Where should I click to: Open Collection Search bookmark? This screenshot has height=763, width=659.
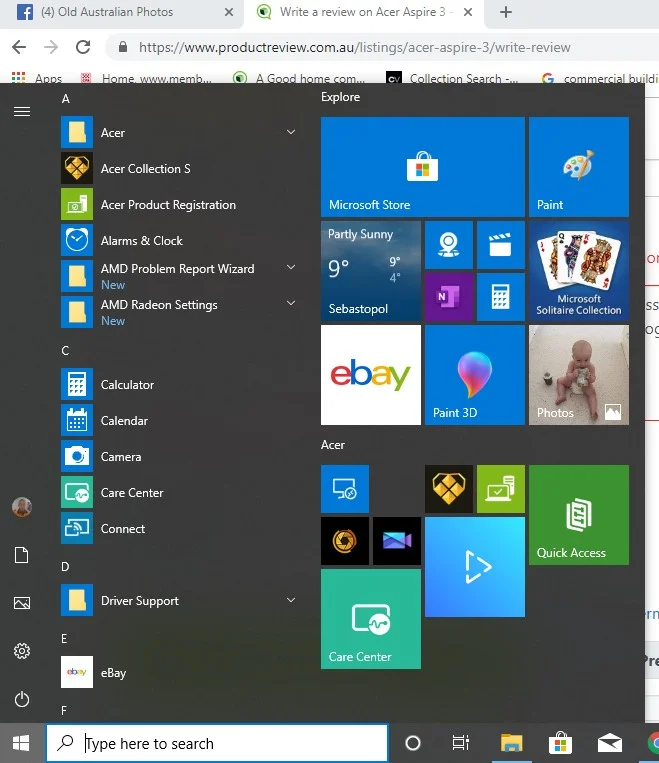pyautogui.click(x=452, y=78)
